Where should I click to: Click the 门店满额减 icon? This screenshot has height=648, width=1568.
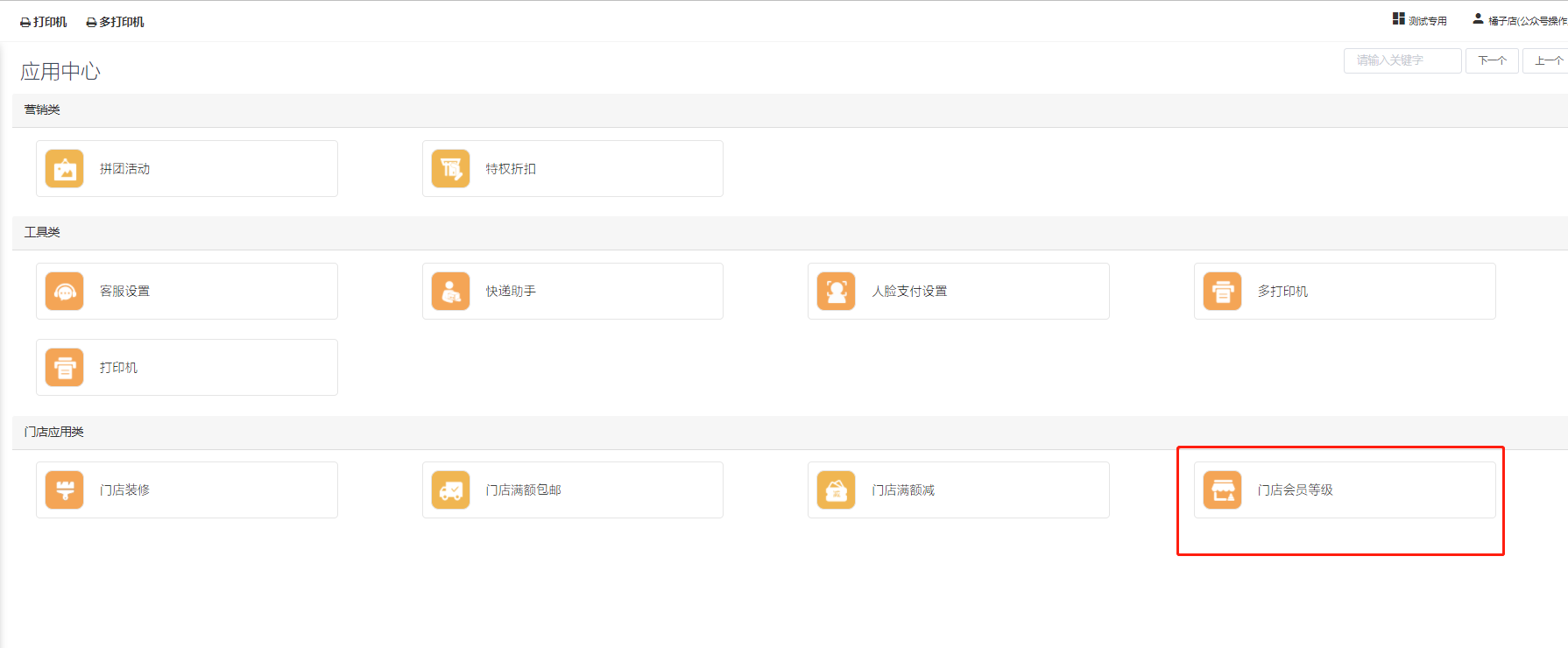tap(837, 490)
